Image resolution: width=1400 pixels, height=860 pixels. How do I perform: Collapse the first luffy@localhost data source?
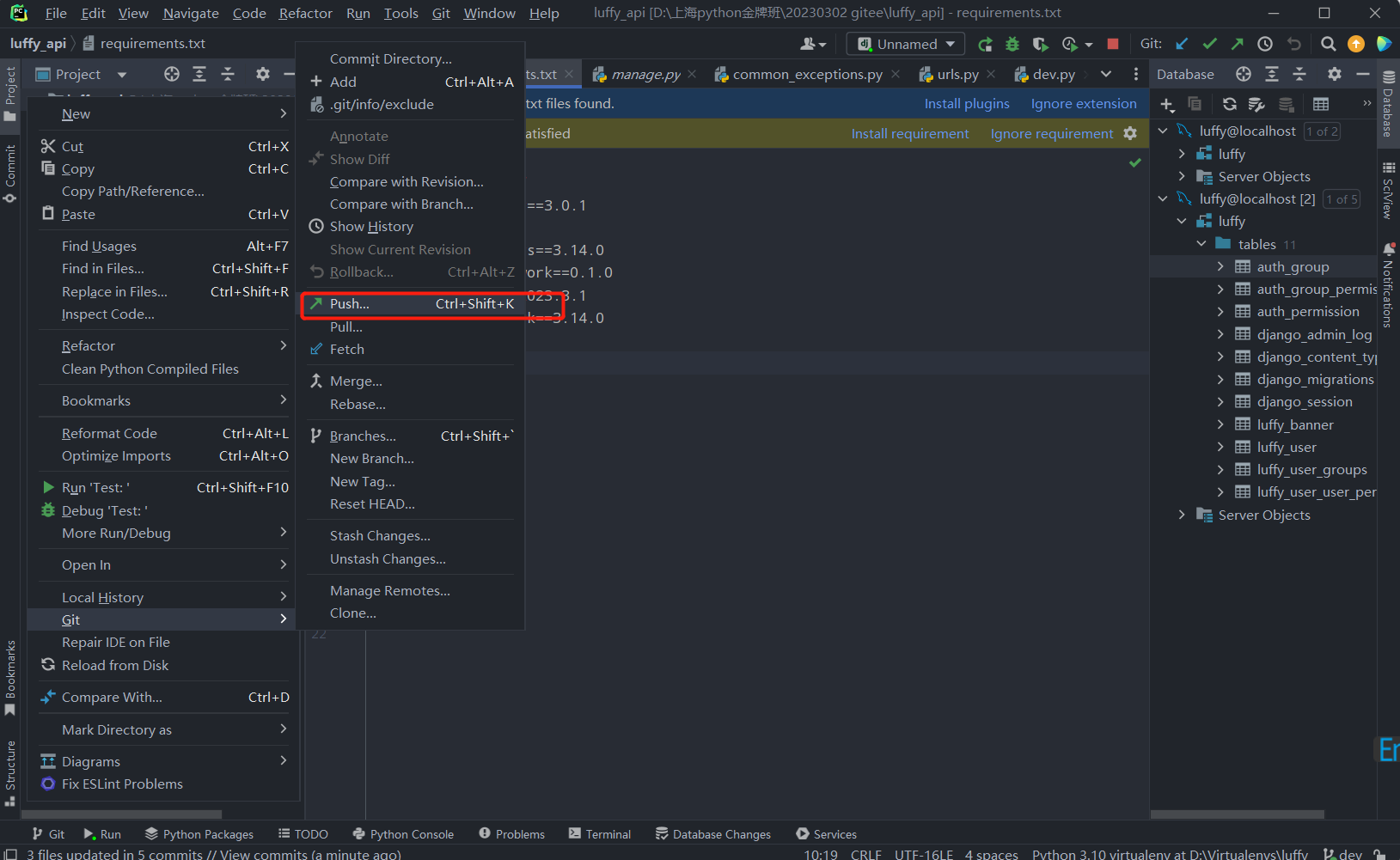coord(1163,131)
